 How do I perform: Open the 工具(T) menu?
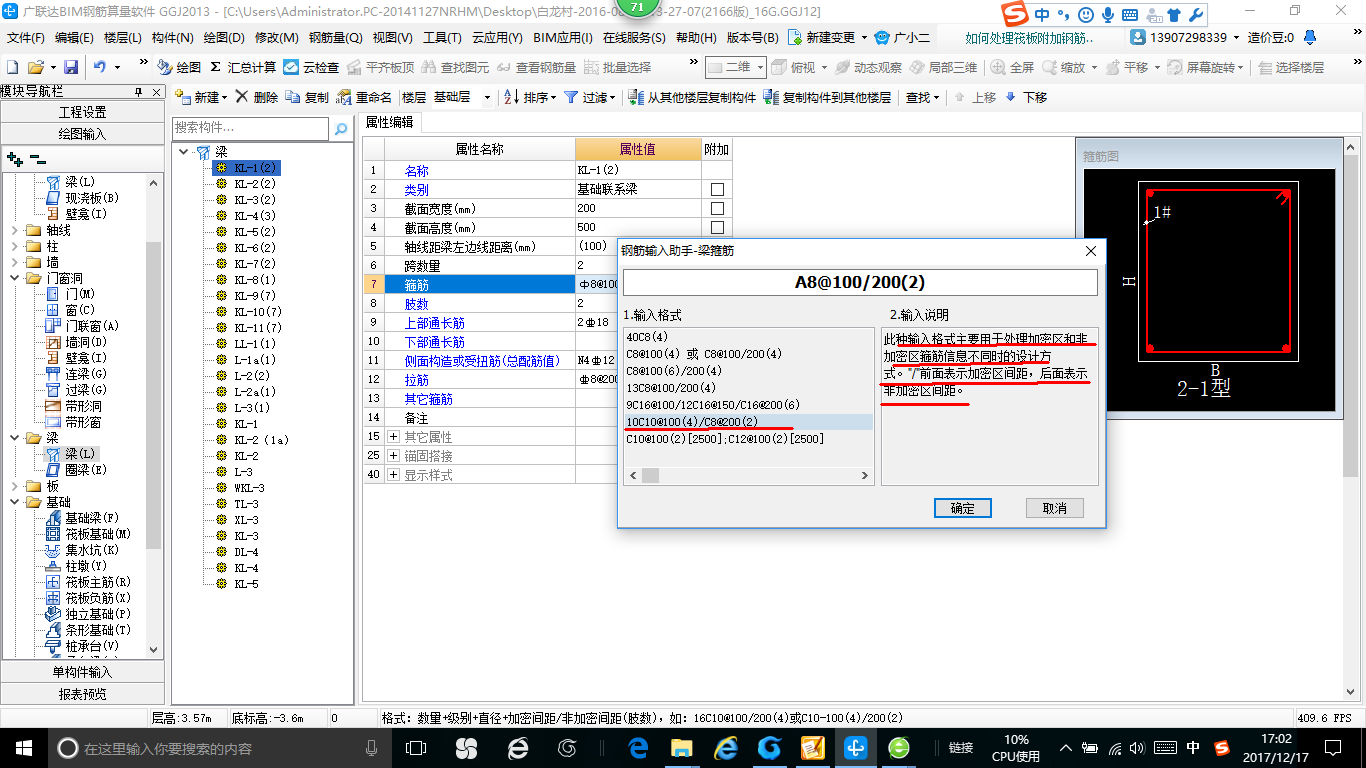[442, 37]
